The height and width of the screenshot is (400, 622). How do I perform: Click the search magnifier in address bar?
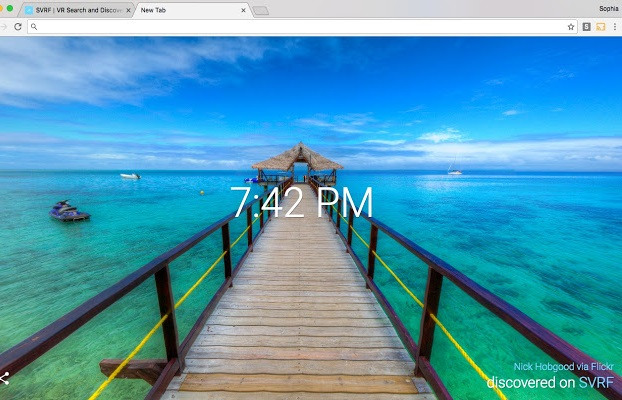pos(34,27)
